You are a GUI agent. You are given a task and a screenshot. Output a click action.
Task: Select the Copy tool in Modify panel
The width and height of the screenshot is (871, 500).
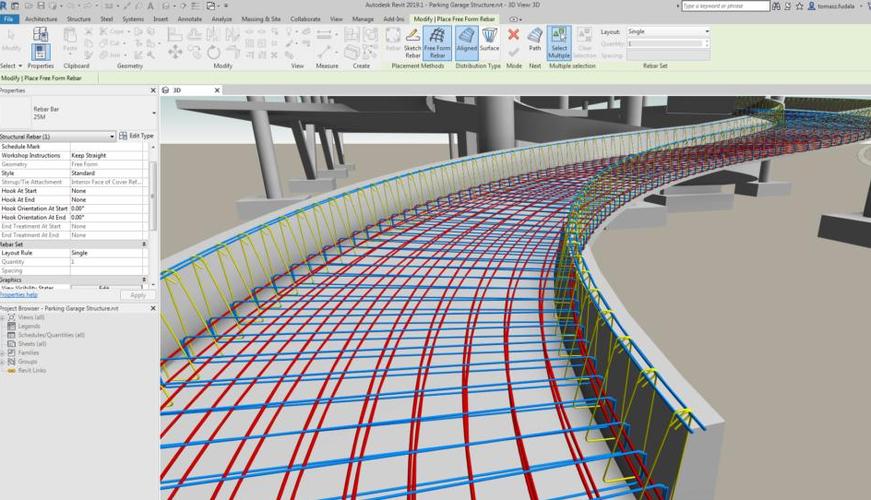194,52
